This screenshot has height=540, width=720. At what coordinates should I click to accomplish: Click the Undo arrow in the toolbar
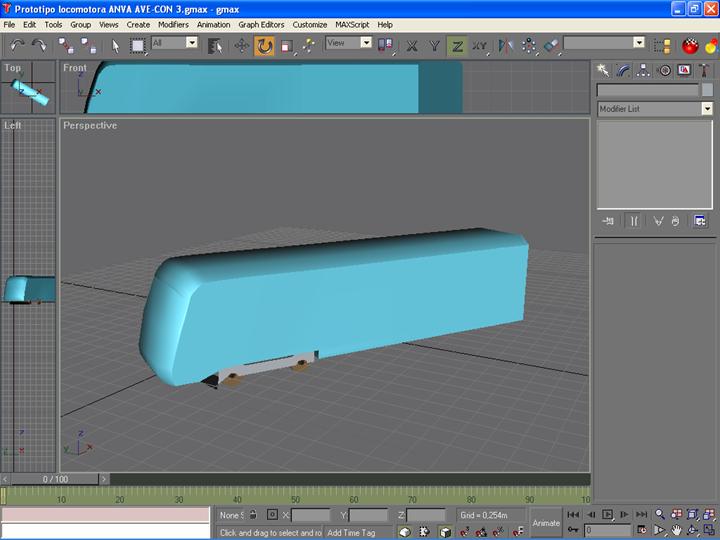click(x=17, y=45)
